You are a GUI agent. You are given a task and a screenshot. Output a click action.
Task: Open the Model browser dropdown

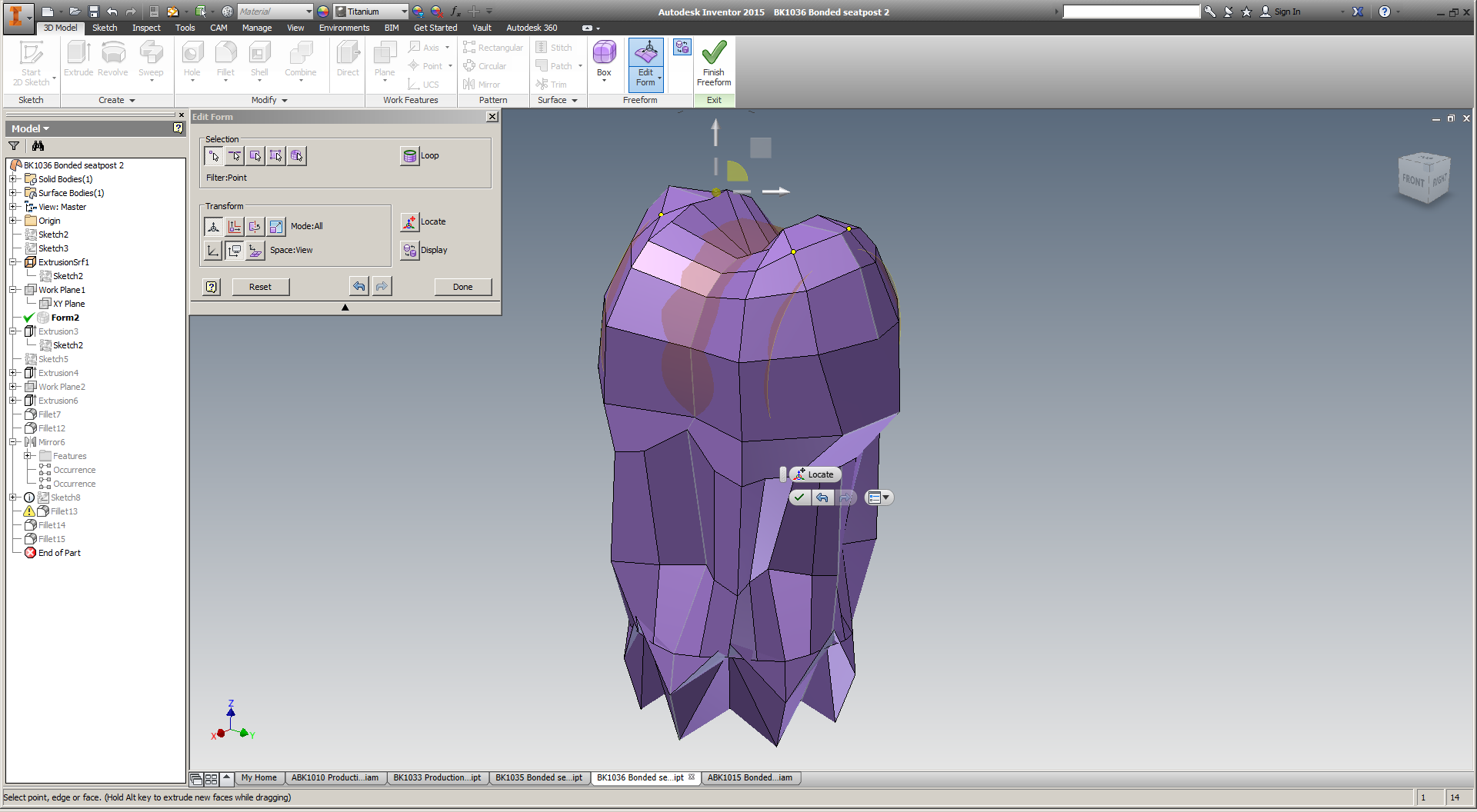(x=31, y=129)
